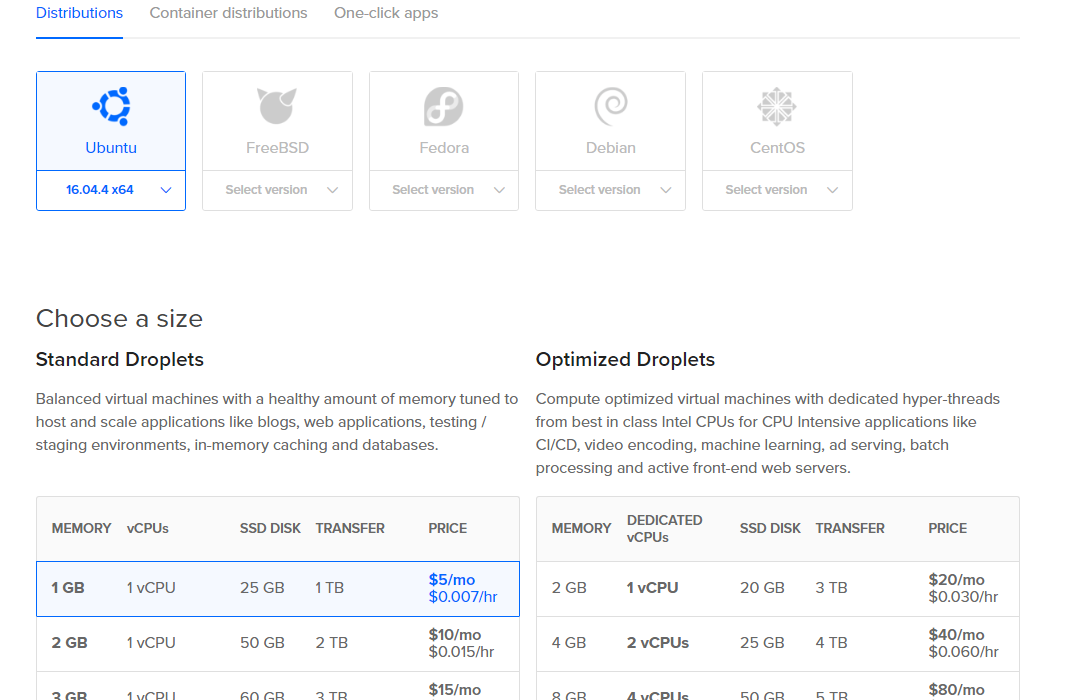Click the $0.060/hr price text

click(964, 652)
